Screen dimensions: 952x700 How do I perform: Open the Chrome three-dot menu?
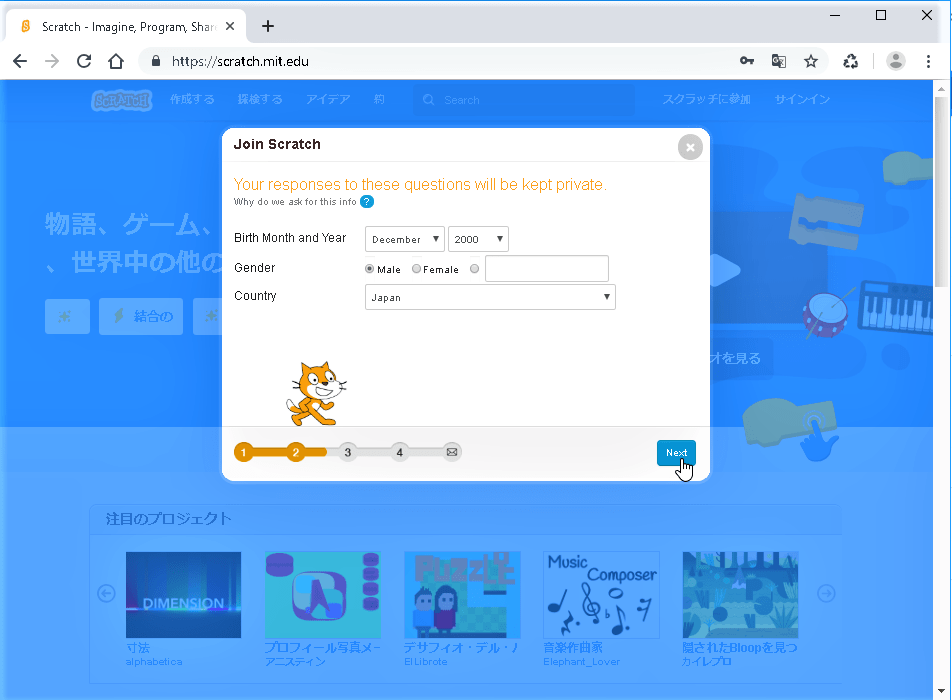(928, 61)
